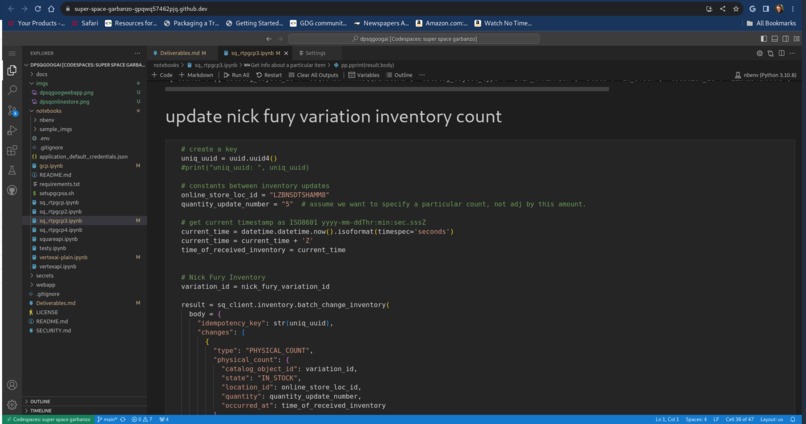Open the Accounts icon in activity bar
This screenshot has width=806, height=424.
12,385
